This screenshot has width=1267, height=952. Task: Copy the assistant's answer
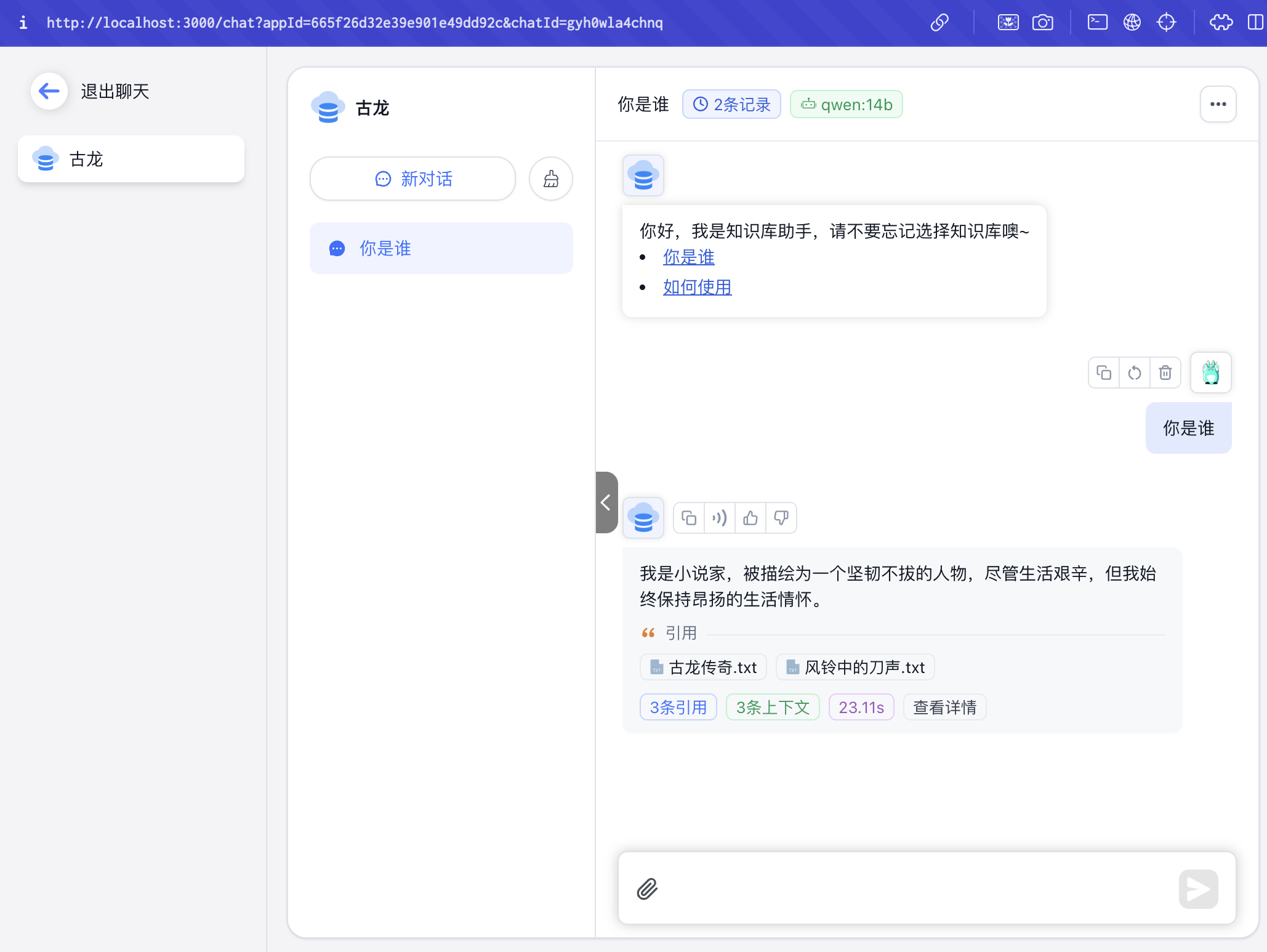pyautogui.click(x=689, y=518)
